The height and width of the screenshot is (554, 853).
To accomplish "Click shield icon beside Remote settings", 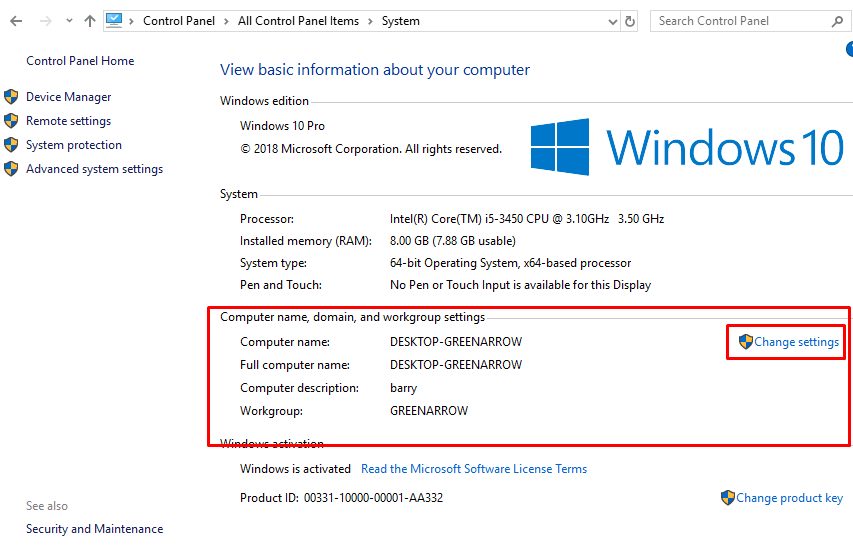I will pos(11,121).
